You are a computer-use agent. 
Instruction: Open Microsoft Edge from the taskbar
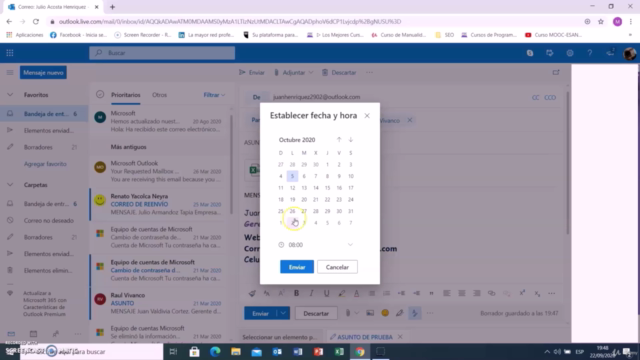[x=215, y=351]
